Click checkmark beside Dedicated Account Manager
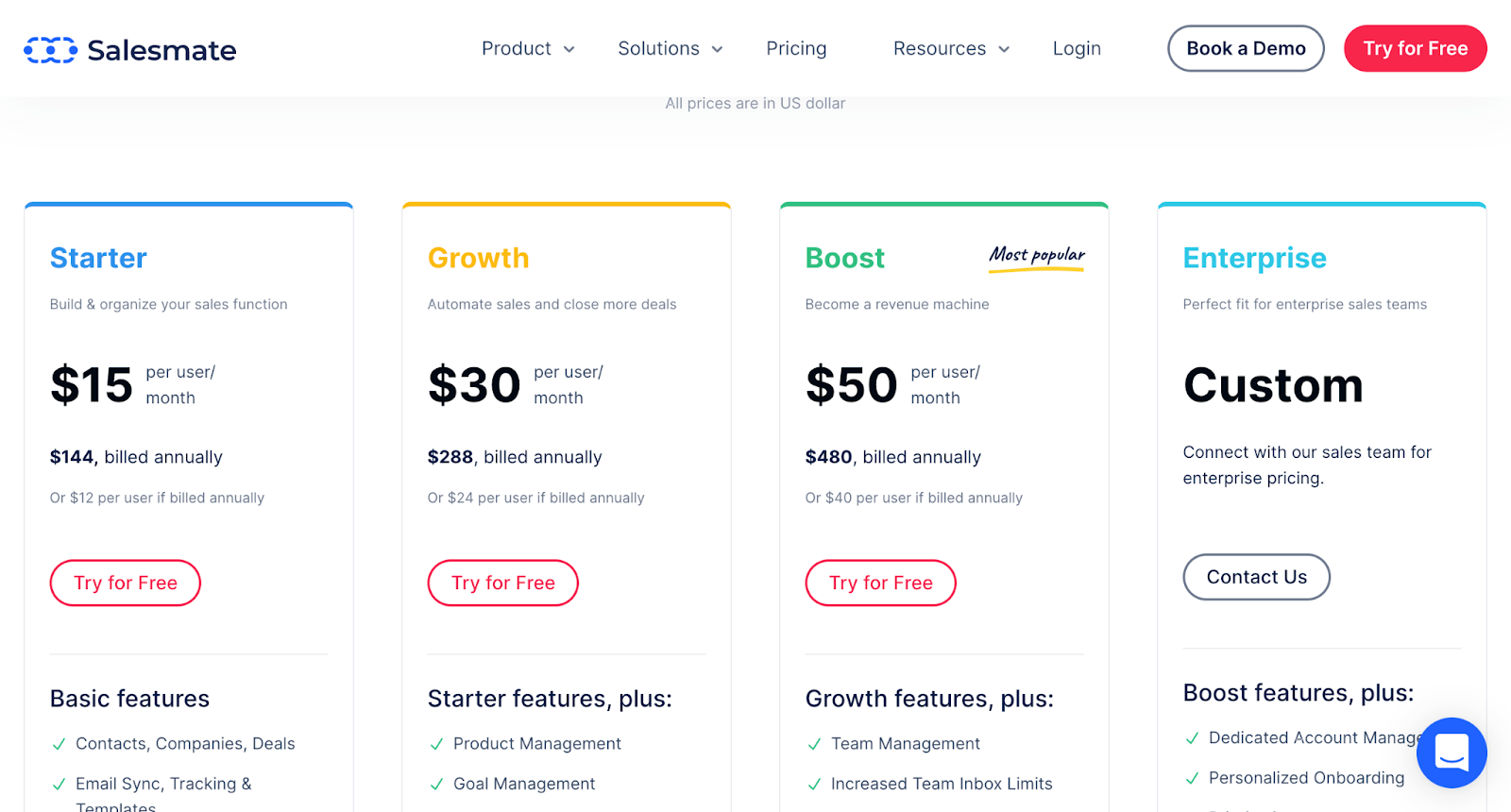 tap(1192, 738)
